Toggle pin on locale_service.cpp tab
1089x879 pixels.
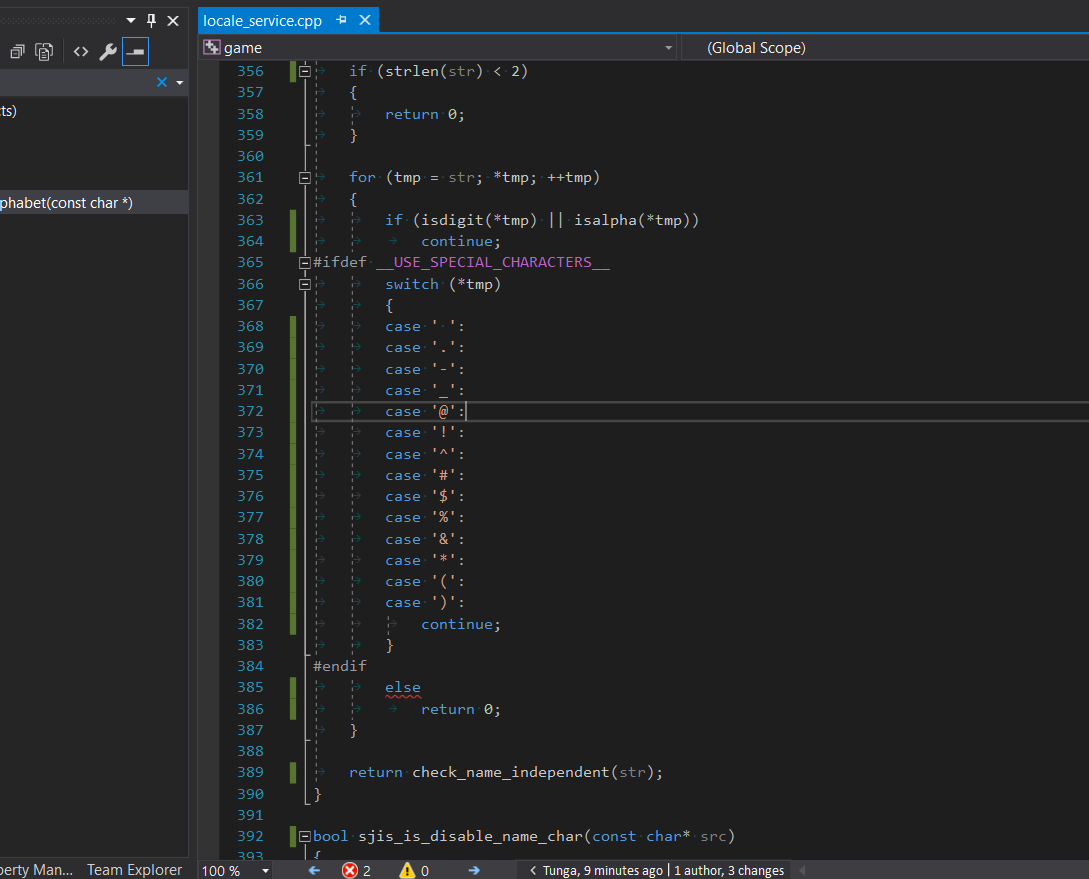(x=341, y=20)
